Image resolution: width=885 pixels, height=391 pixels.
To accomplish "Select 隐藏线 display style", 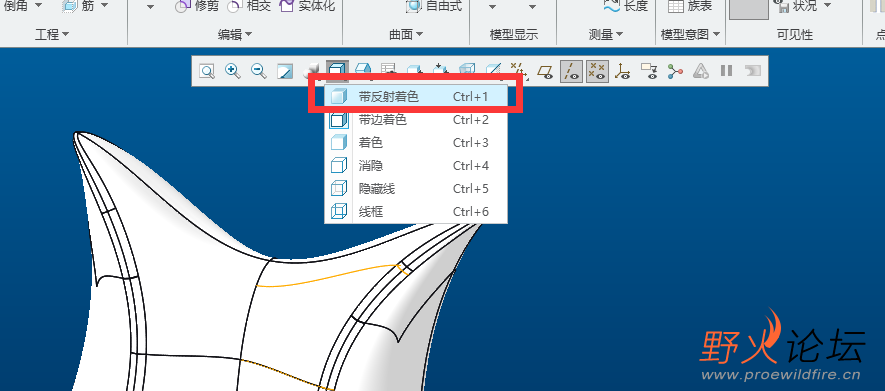I will tap(416, 188).
